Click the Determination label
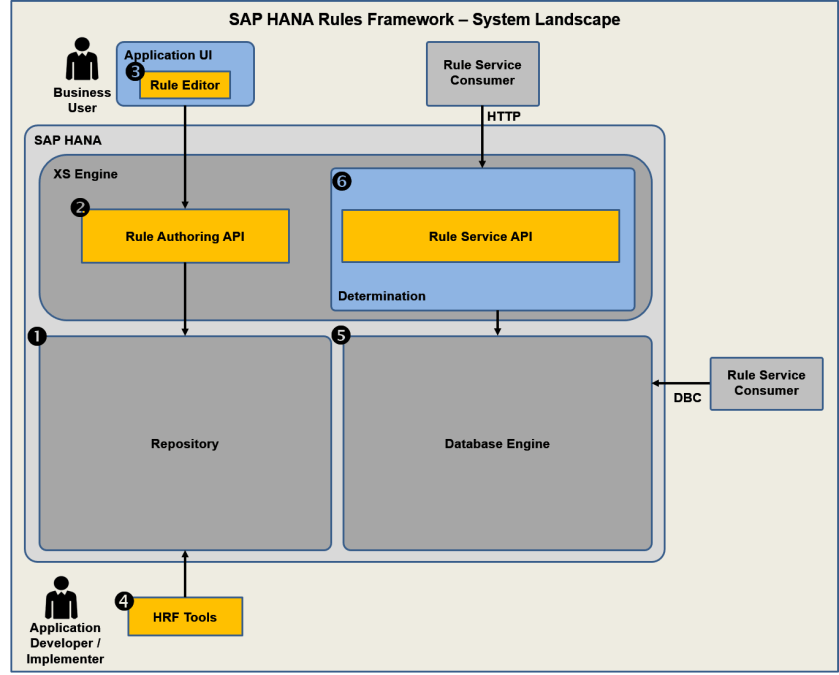 click(x=381, y=296)
